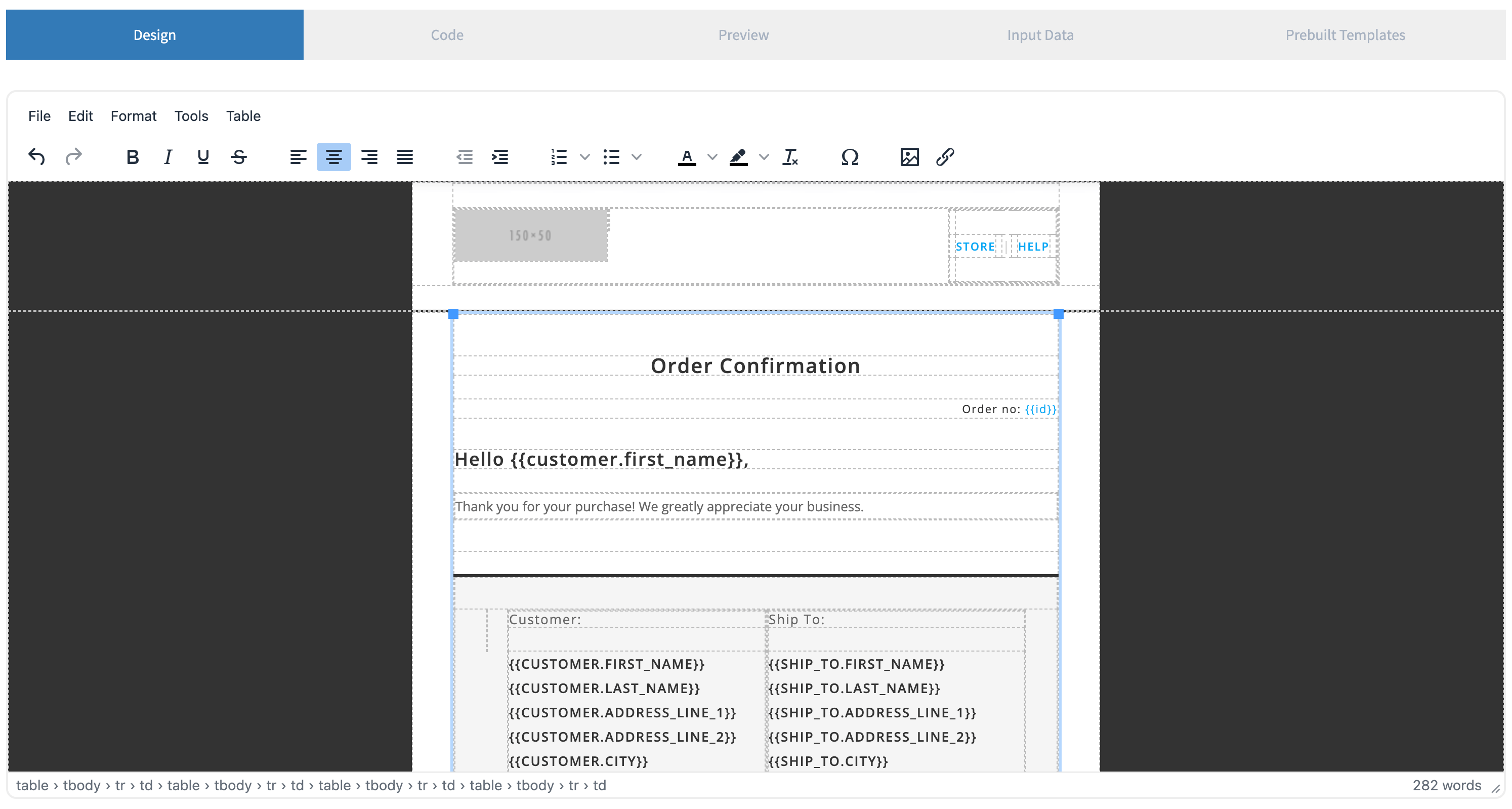1512x809 pixels.
Task: Click the Ship To: label cell
Action: pyautogui.click(x=796, y=619)
